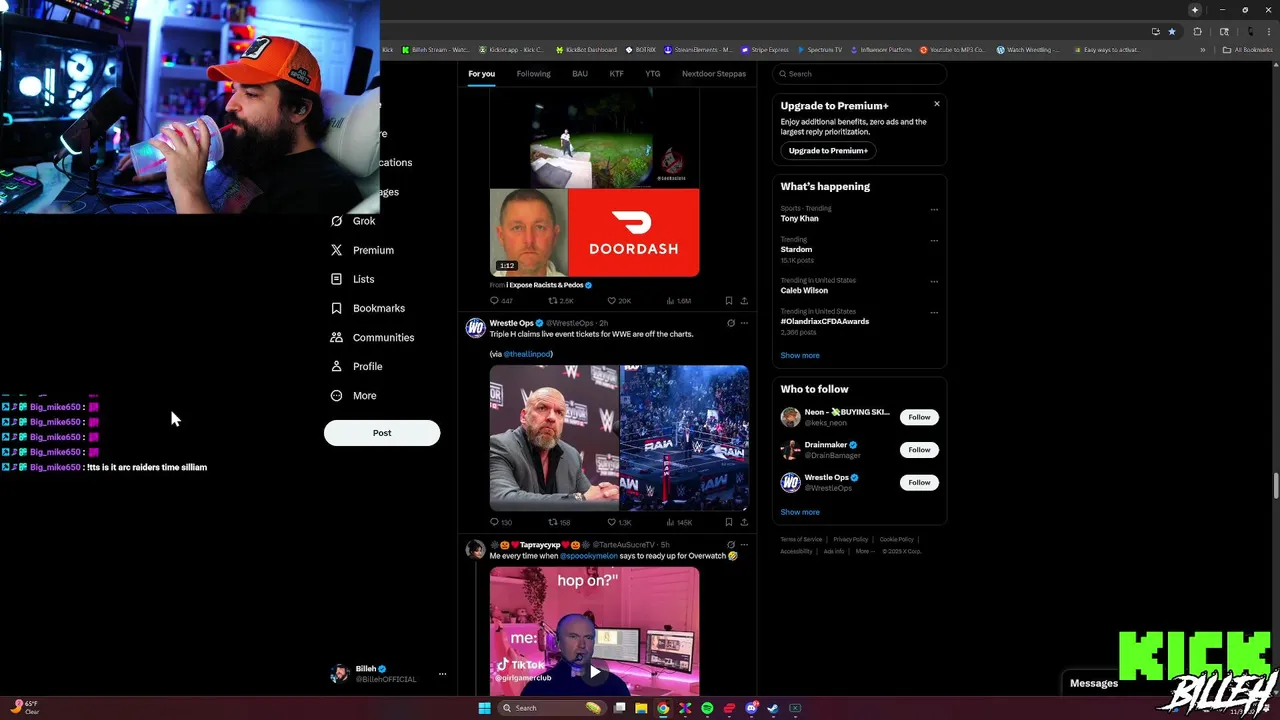Open the Chrome extensions puzzle icon
The image size is (1280, 720).
click(x=1198, y=31)
